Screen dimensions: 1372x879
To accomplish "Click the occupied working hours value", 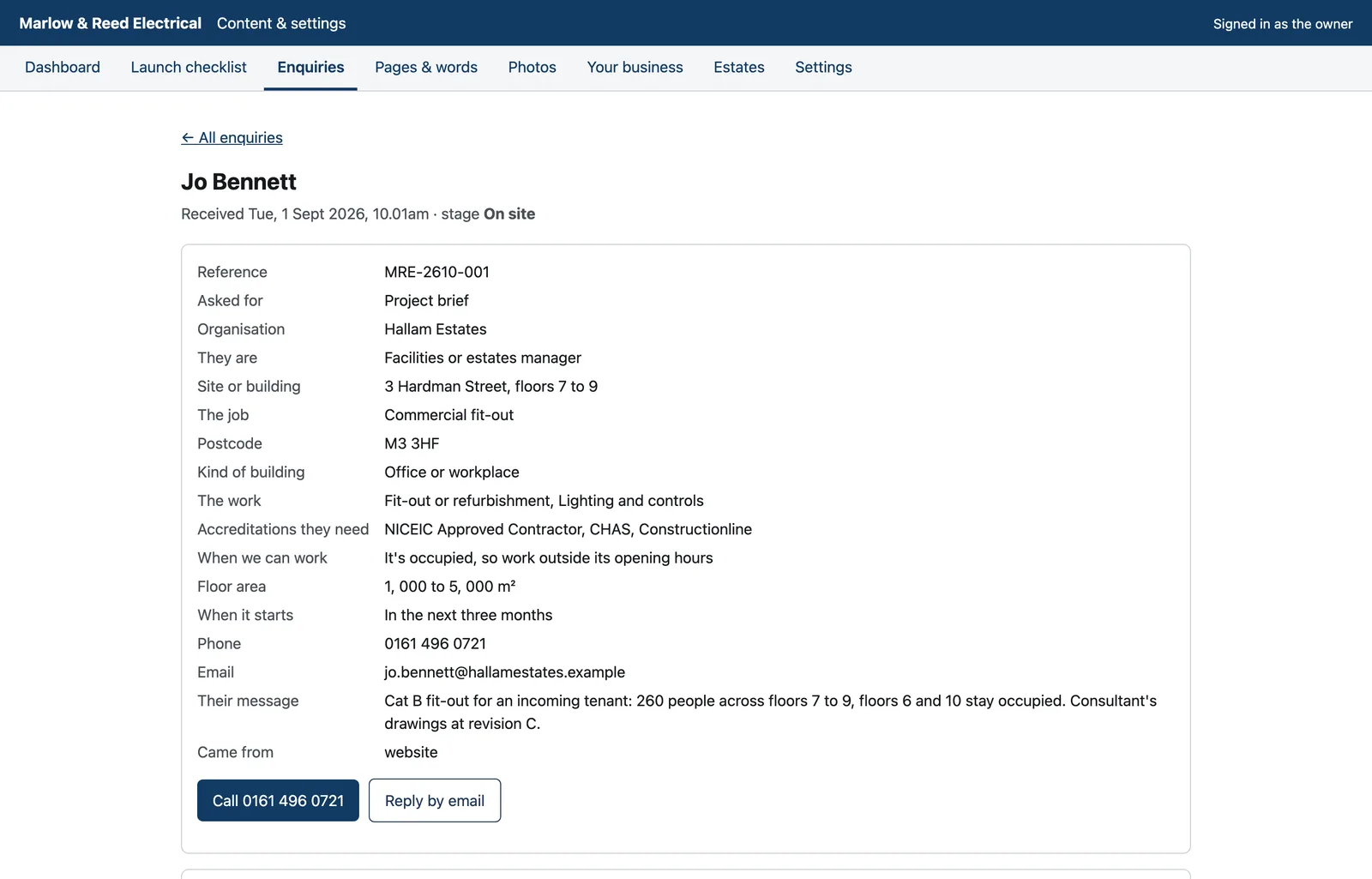I will click(549, 557).
